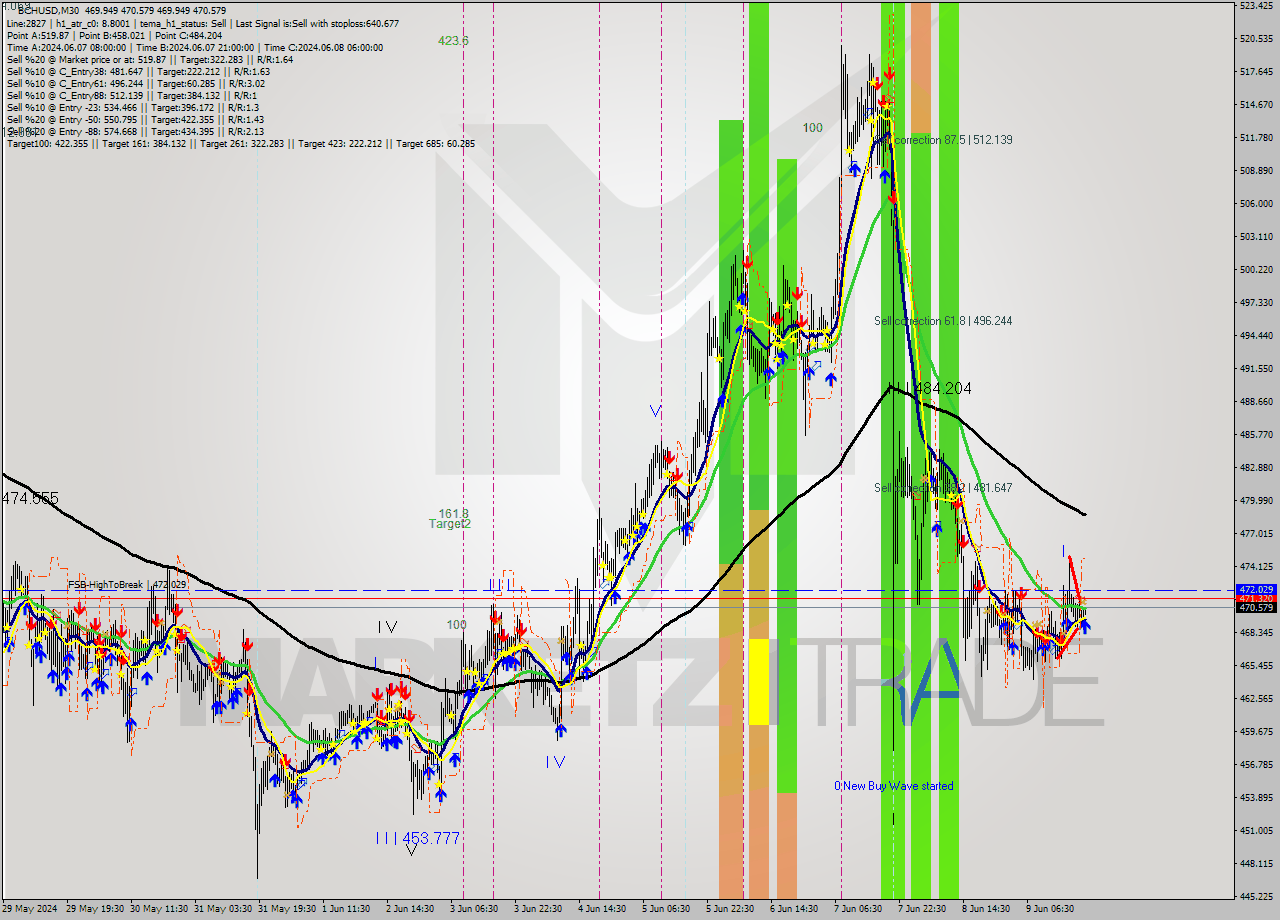Screen dimensions: 1280x920
Task: Click the 477.015 price axis value
Action: [1256, 534]
